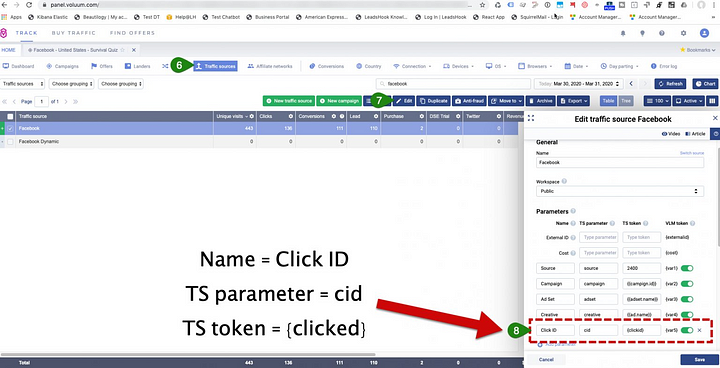This screenshot has height=368, width=720.
Task: Expand the Move to dropdown
Action: [506, 101]
